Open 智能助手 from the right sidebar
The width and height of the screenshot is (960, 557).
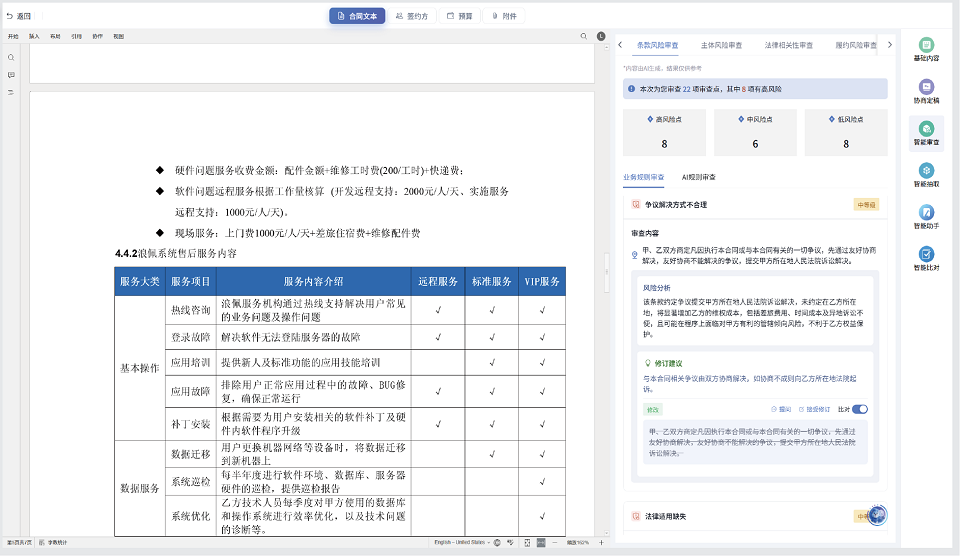tap(926, 217)
